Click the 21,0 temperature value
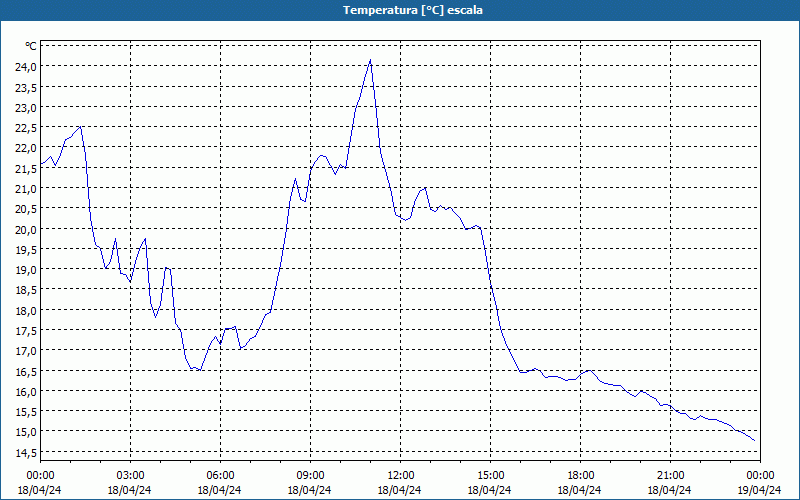 point(27,188)
